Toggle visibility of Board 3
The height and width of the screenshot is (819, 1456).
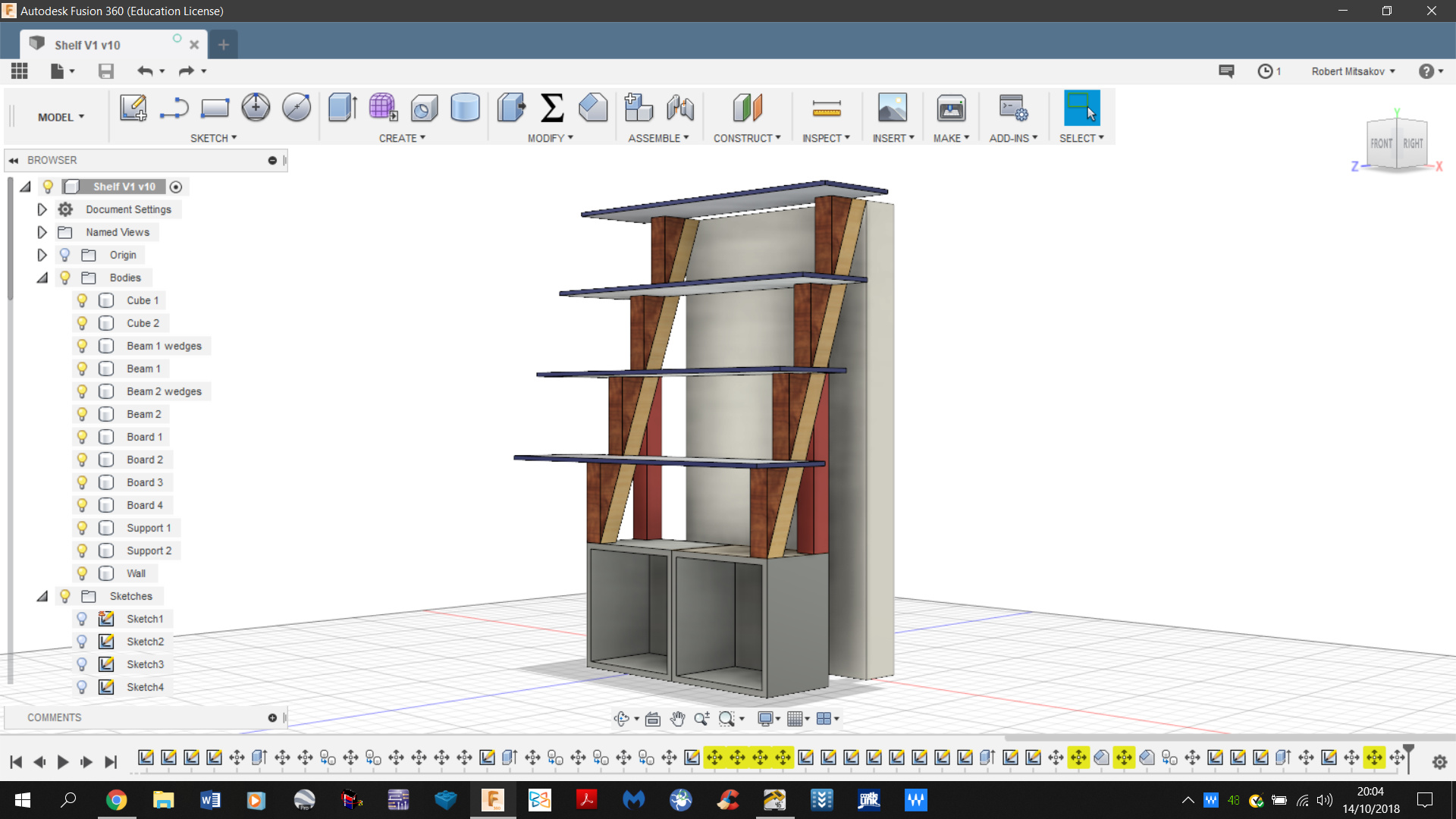click(82, 482)
